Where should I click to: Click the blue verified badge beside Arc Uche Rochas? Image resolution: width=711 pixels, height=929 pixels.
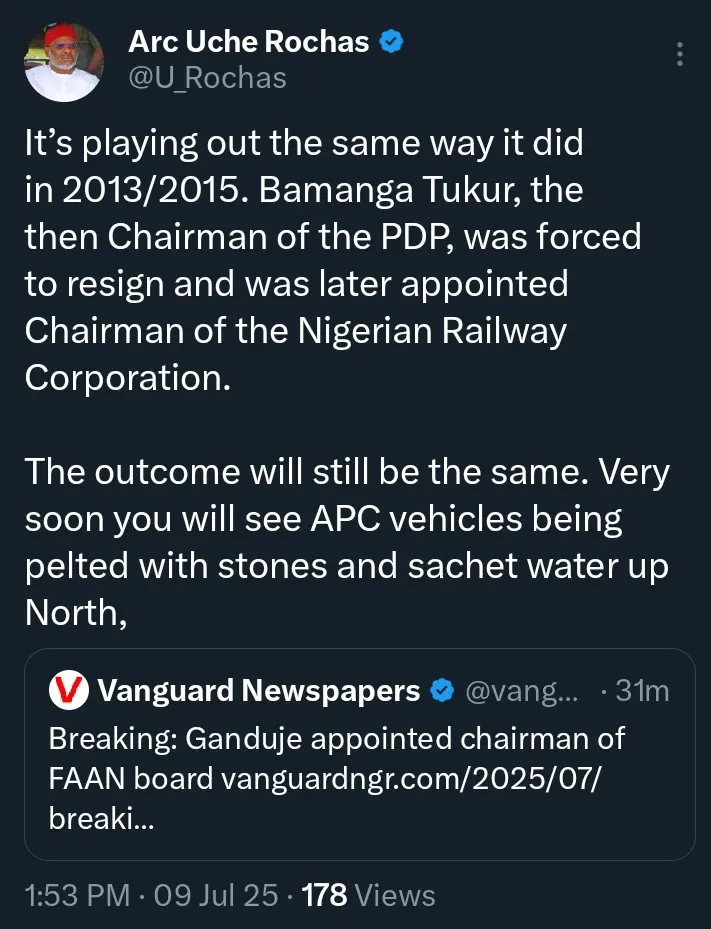(393, 43)
